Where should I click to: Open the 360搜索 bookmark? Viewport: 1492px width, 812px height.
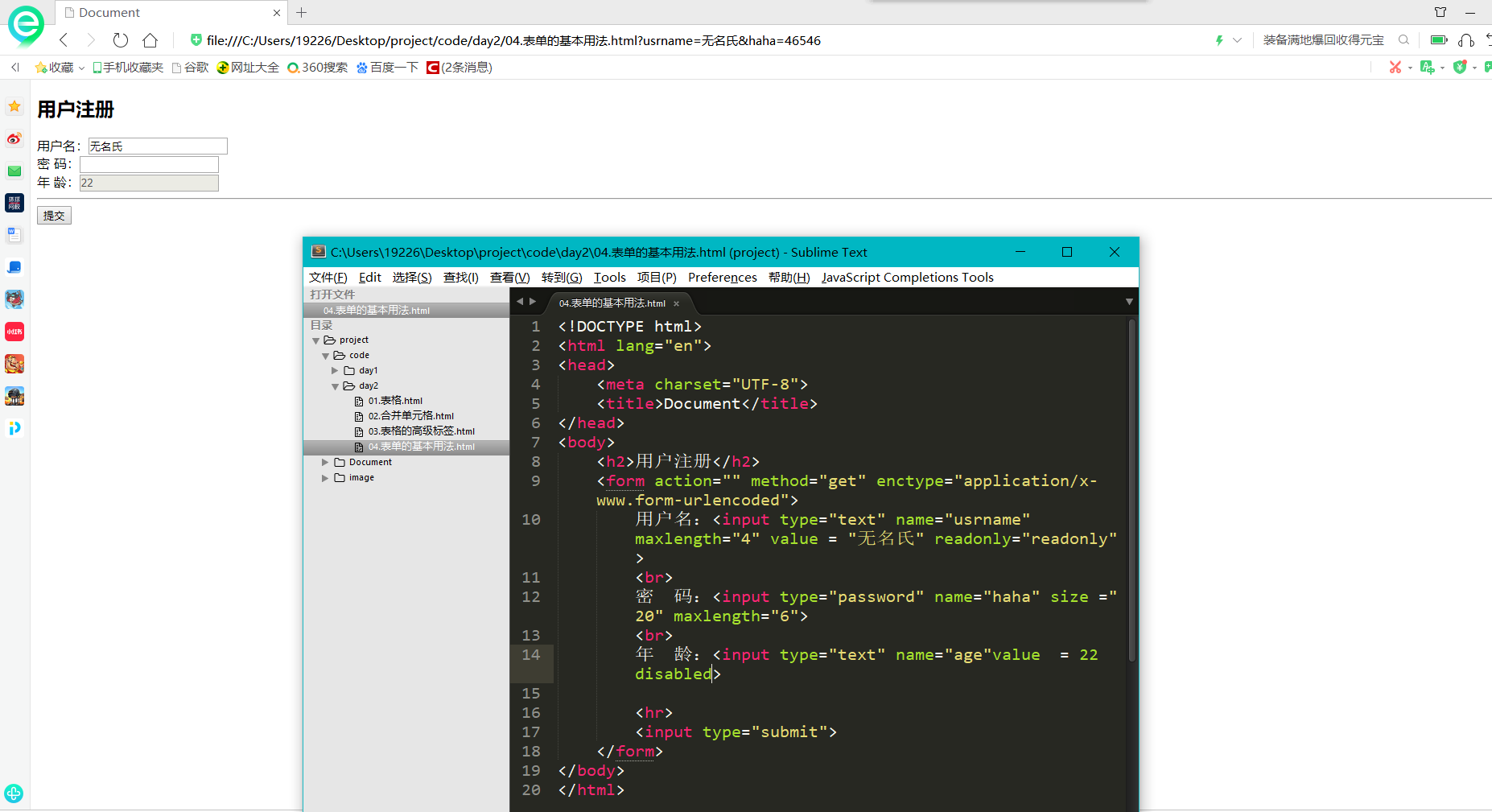click(x=318, y=68)
